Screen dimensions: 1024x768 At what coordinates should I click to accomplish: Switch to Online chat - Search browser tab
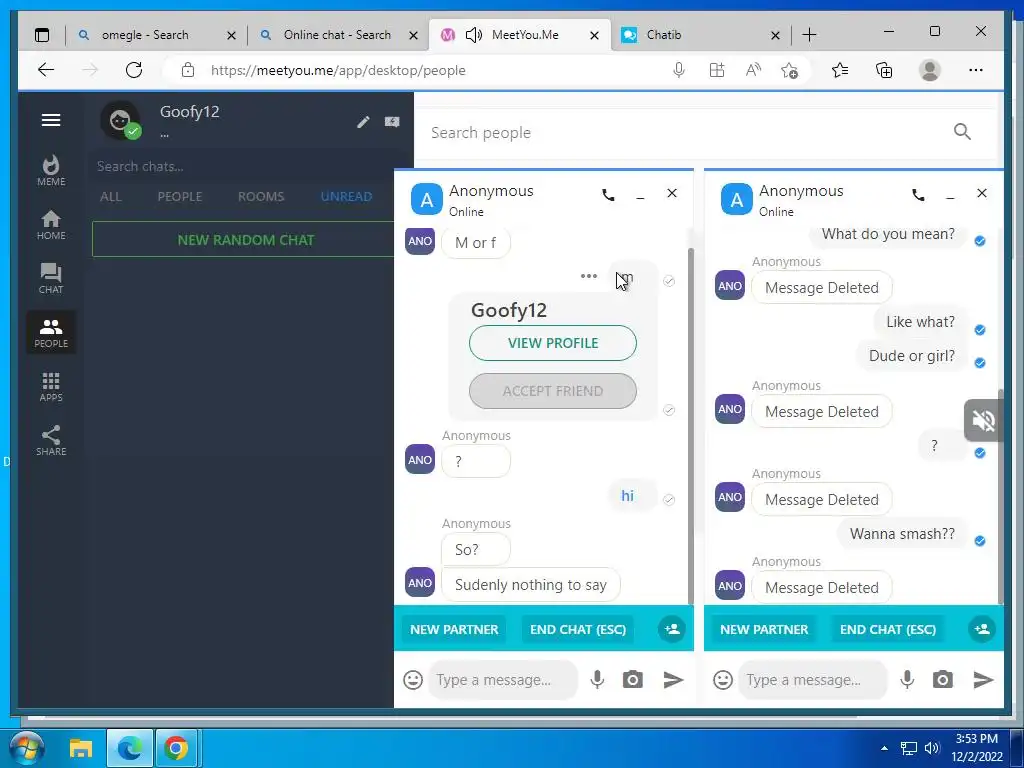point(337,35)
